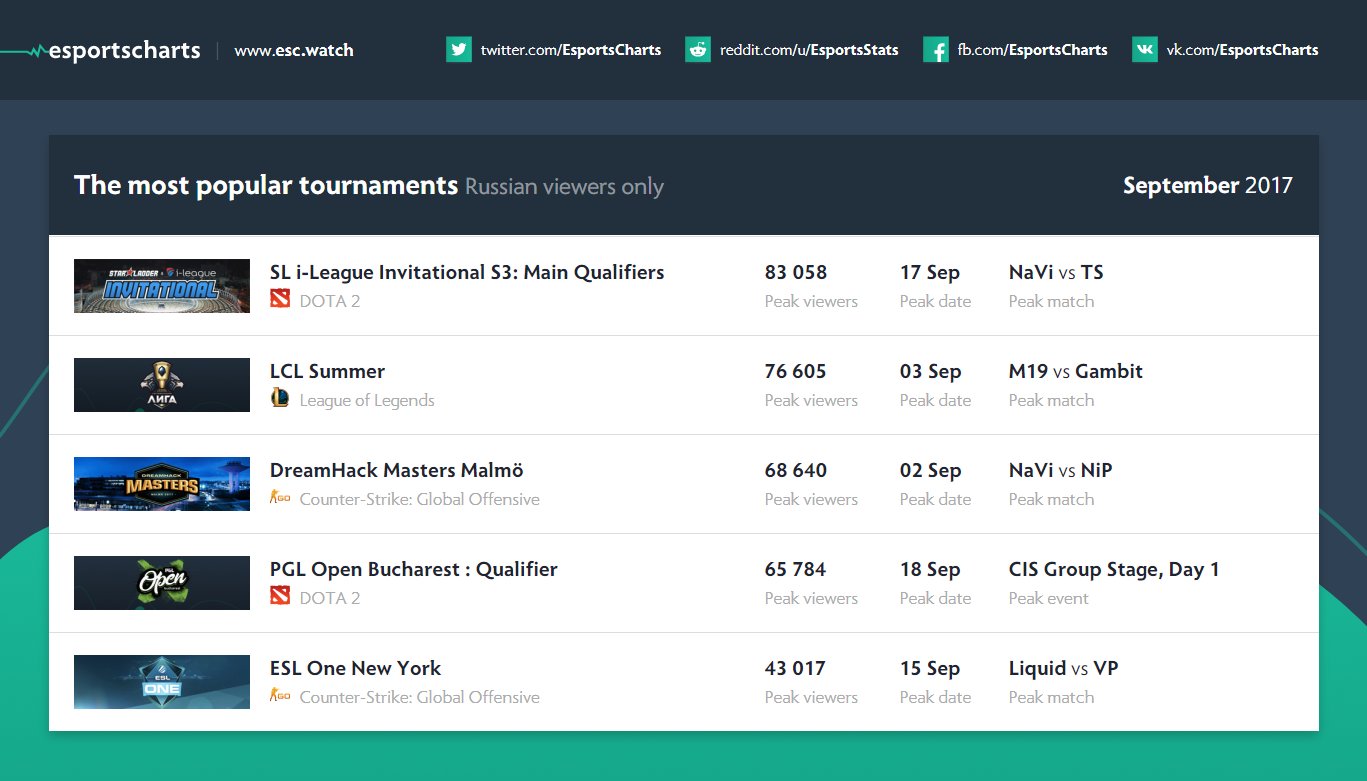Open fb.com/EsportsCharts link

tap(1033, 50)
